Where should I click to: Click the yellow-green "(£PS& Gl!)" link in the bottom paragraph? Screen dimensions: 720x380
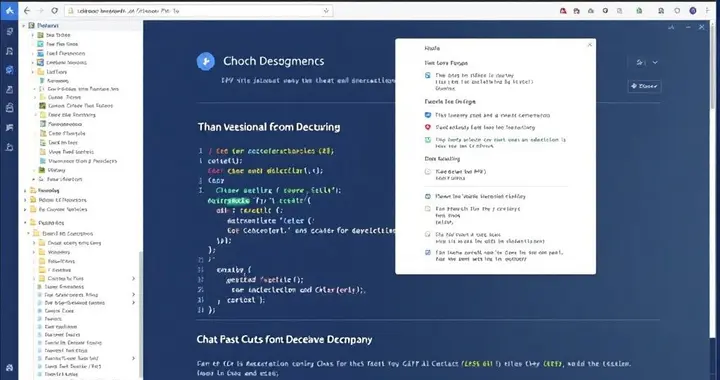(480, 363)
